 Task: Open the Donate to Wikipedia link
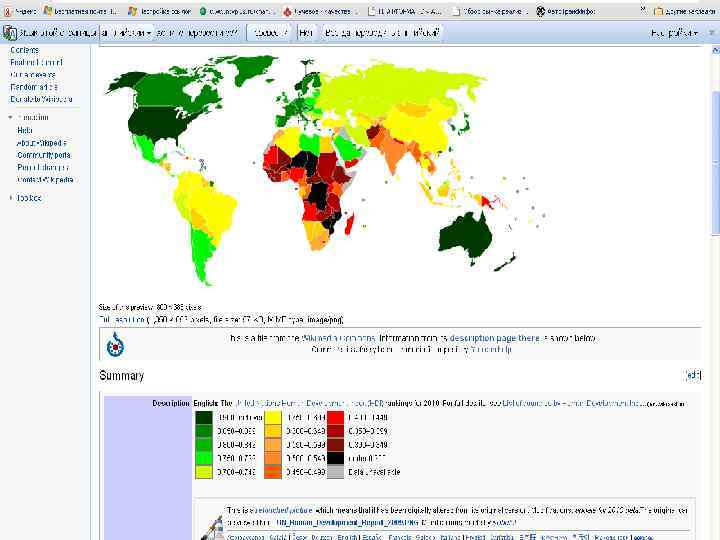[x=41, y=99]
